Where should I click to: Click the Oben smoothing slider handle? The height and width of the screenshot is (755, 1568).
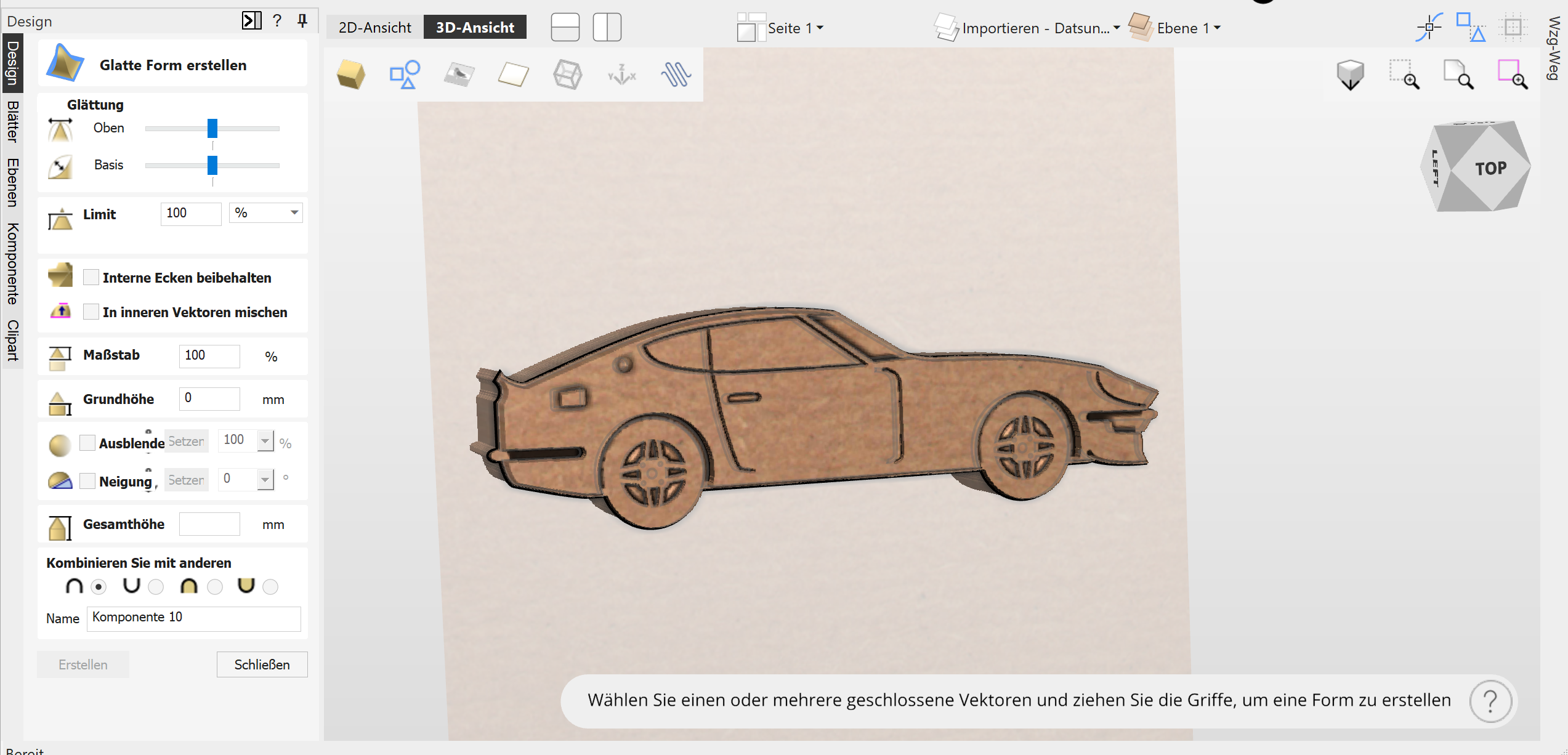coord(212,128)
